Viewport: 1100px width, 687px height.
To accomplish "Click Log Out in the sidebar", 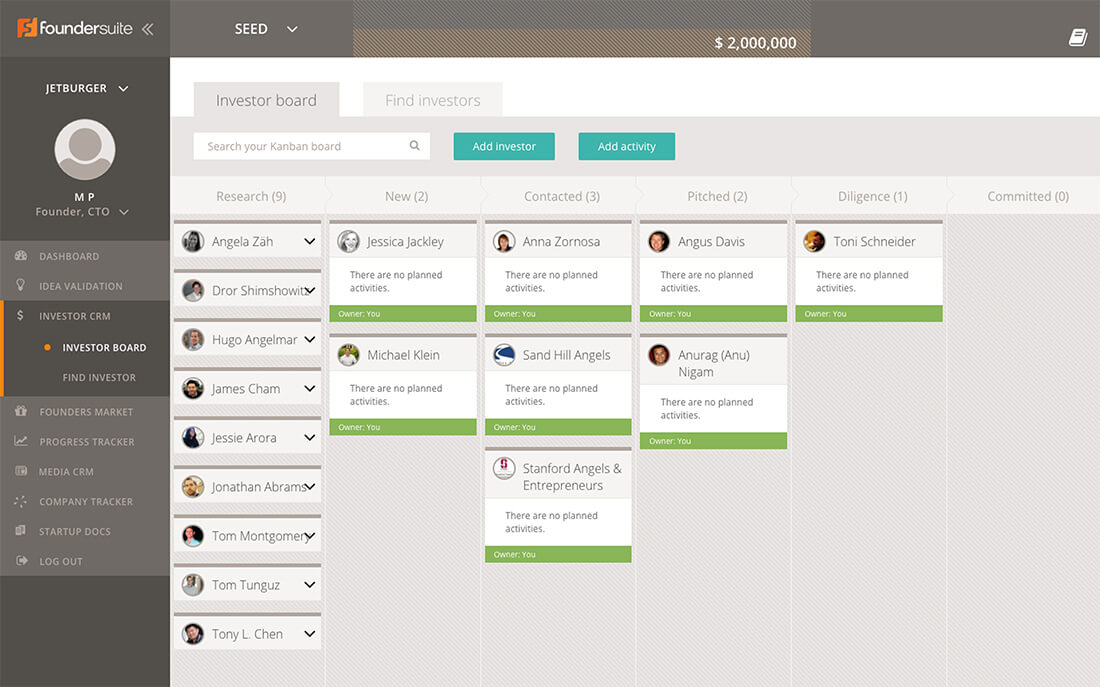I will [20, 561].
